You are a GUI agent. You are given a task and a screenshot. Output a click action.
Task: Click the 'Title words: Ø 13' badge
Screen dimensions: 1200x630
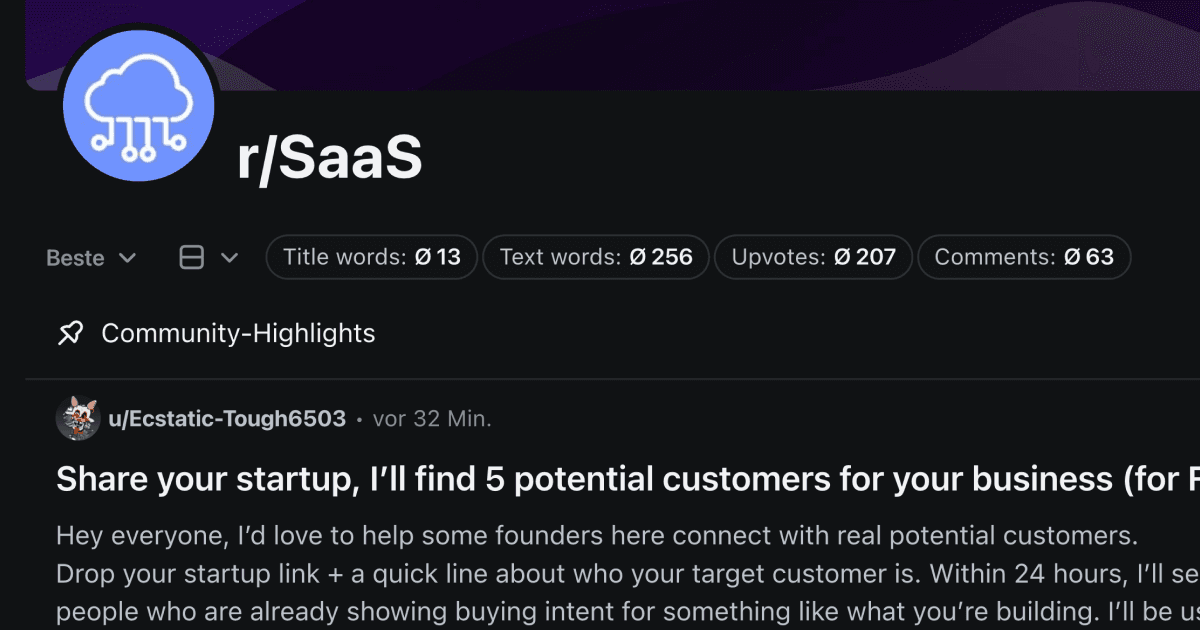371,257
